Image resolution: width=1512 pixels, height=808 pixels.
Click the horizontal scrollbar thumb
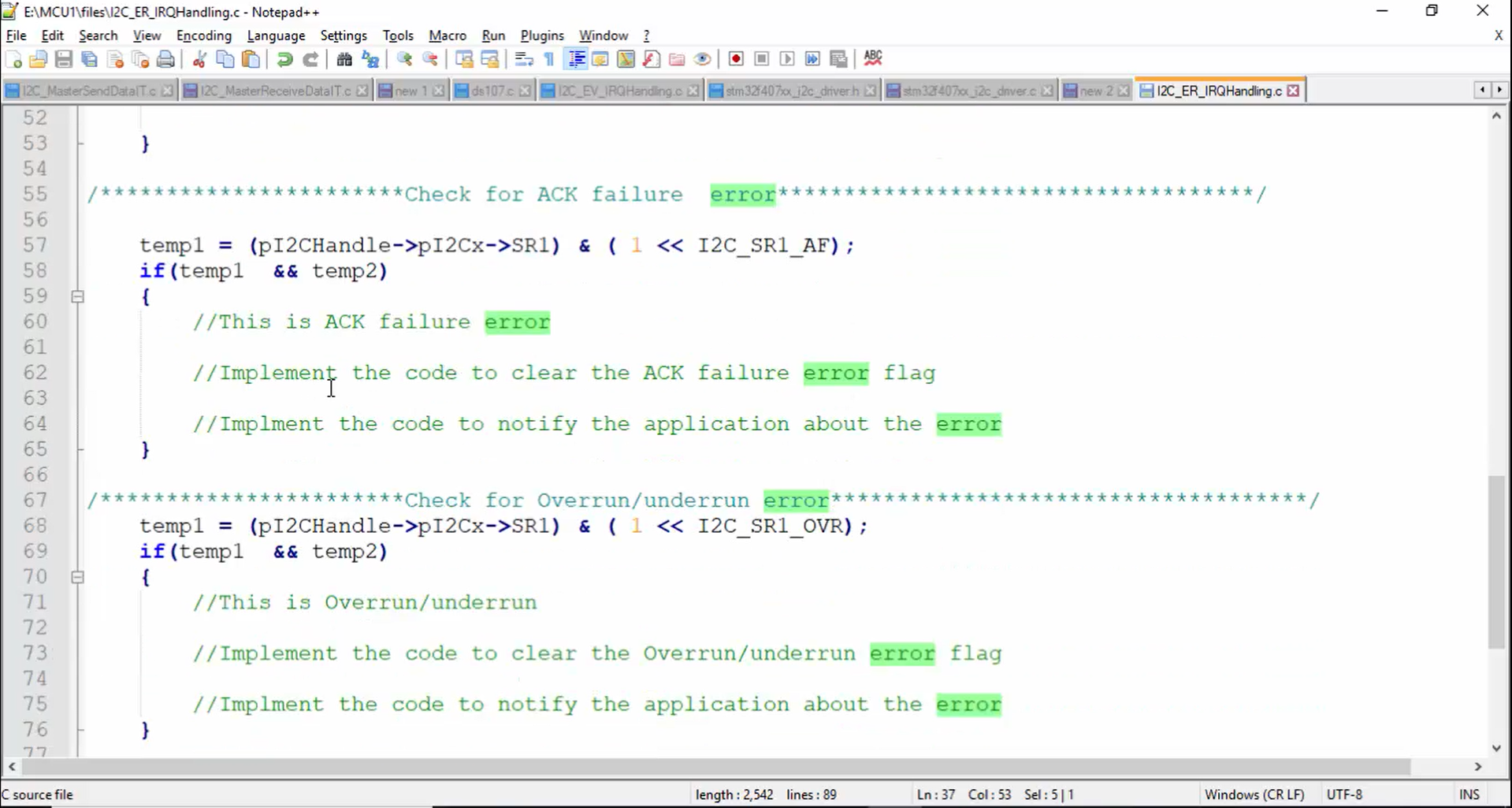tap(715, 766)
